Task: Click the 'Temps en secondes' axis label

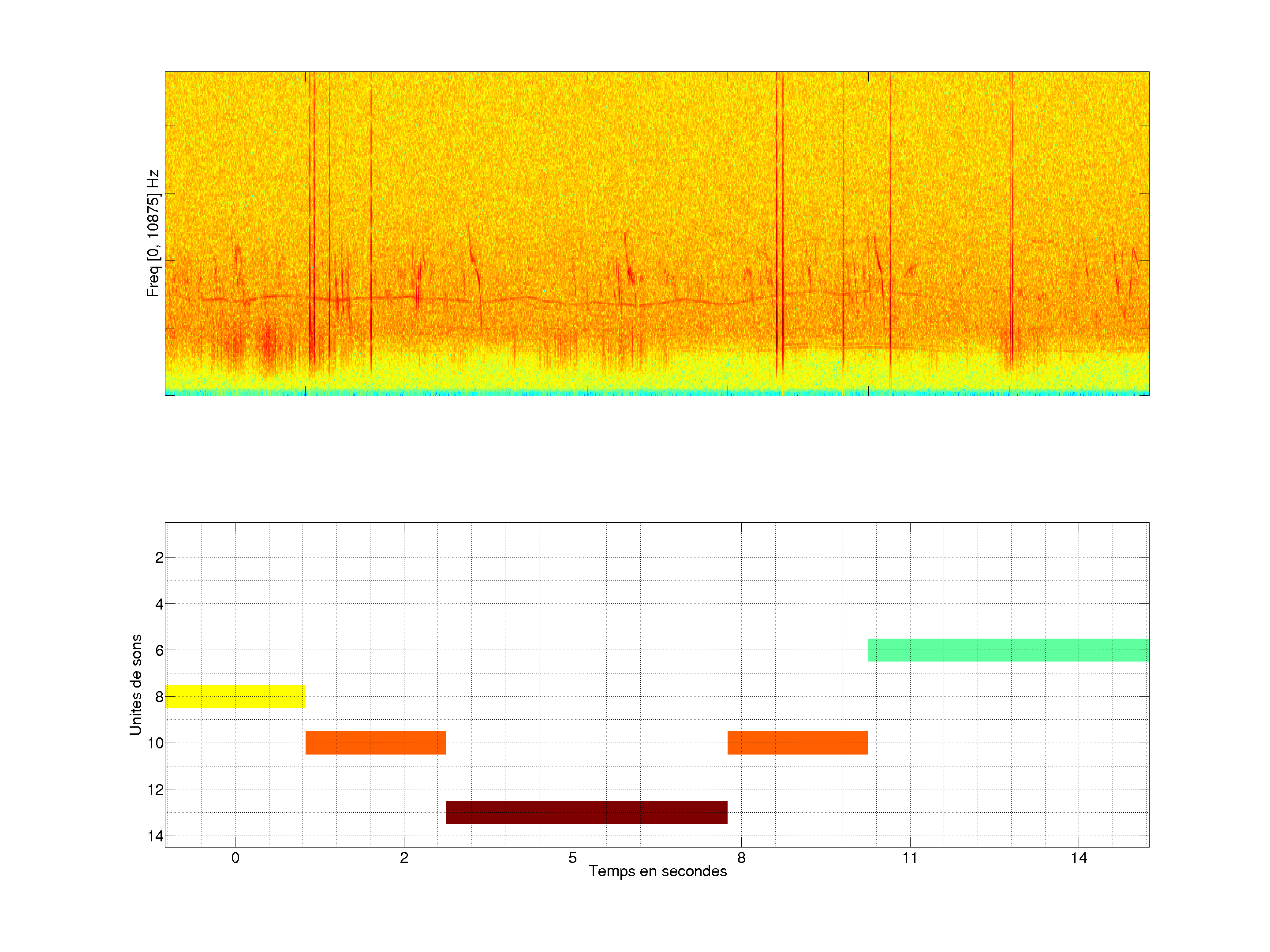Action: [657, 871]
